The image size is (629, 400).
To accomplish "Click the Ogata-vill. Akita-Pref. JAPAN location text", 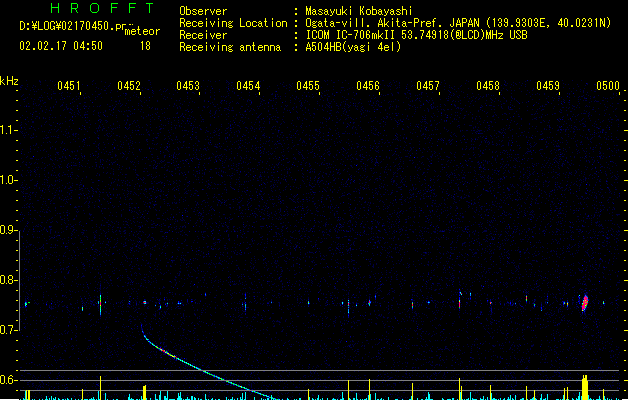I will tap(458, 23).
